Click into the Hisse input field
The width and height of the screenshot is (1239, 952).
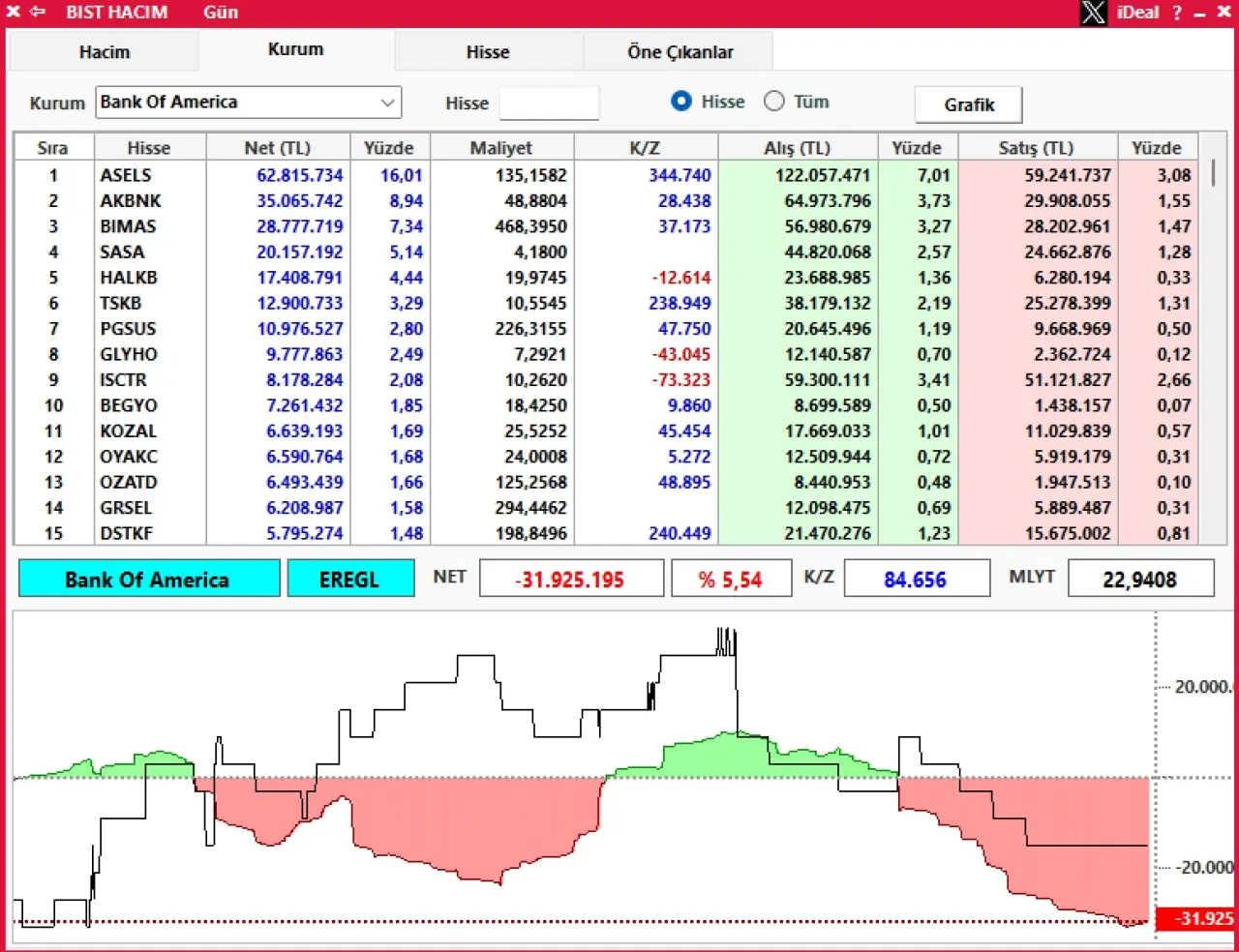(549, 103)
